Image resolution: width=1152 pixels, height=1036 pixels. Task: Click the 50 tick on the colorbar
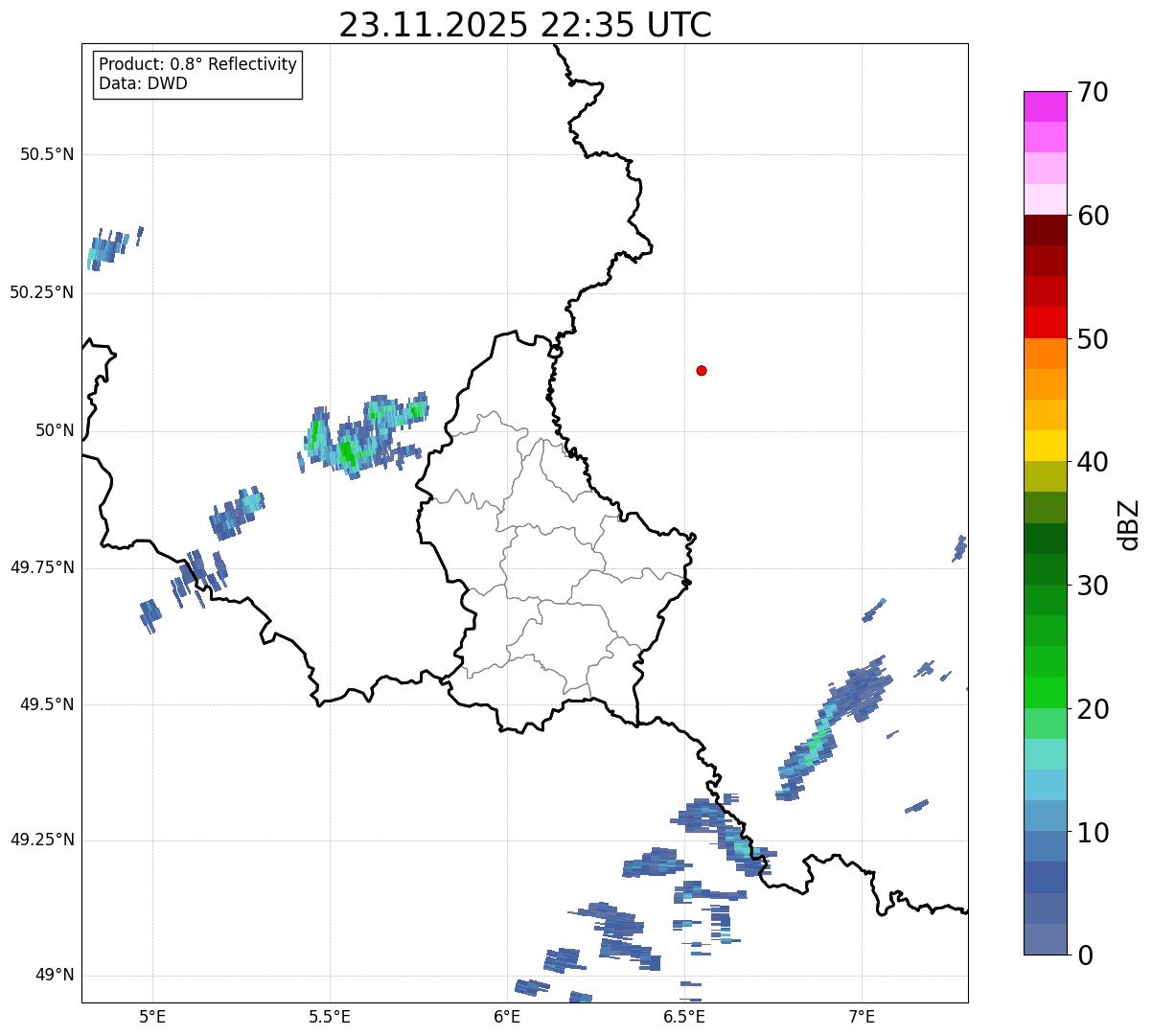tap(1092, 339)
